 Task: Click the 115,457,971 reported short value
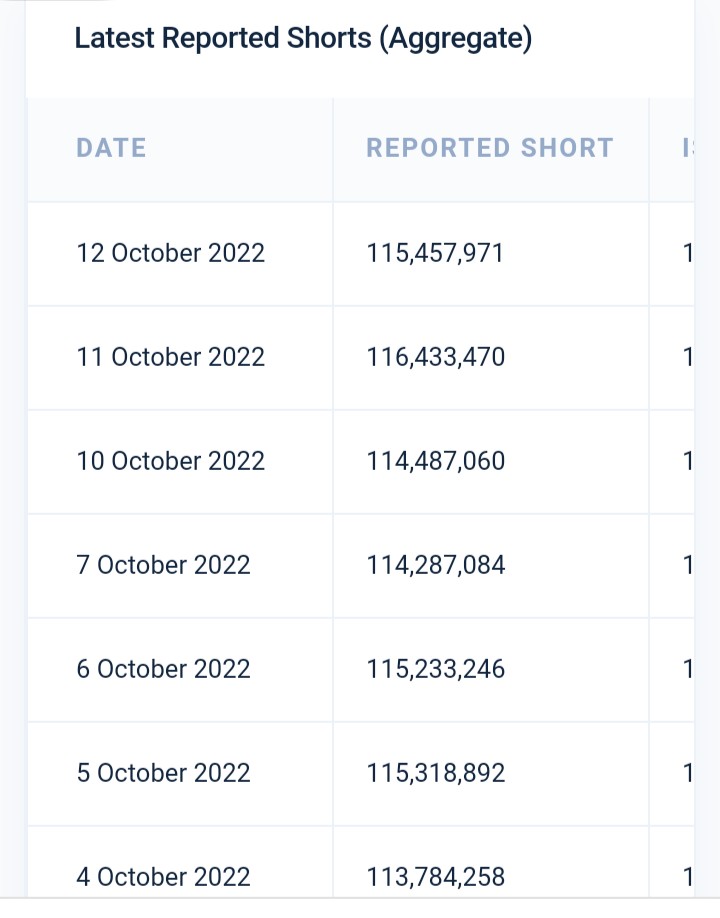click(435, 254)
